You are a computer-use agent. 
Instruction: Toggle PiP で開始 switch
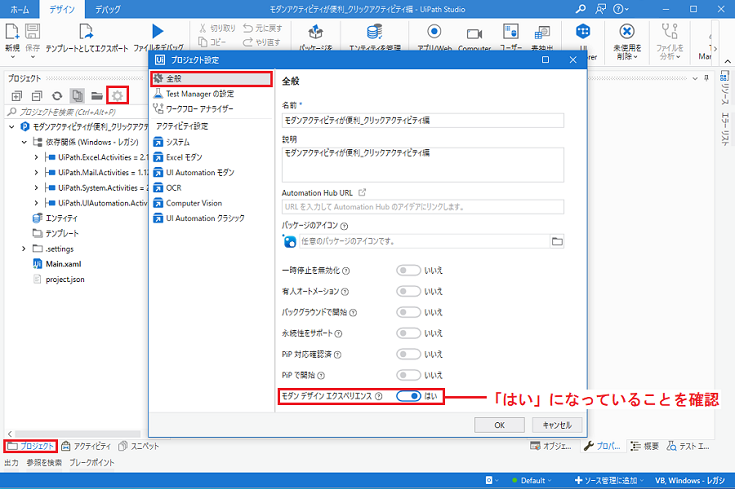pyautogui.click(x=408, y=375)
